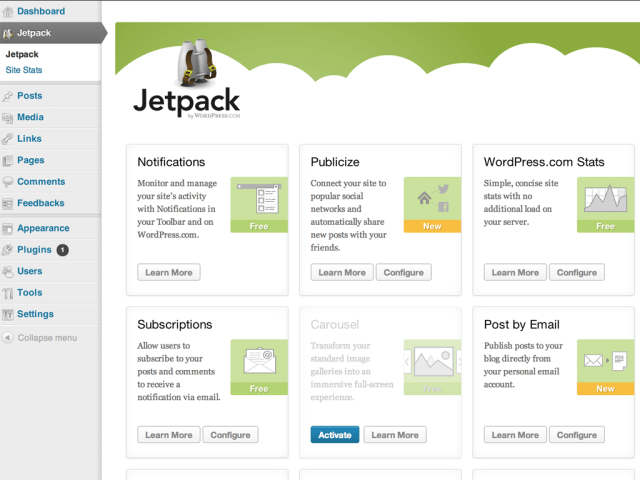Viewport: 640px width, 480px height.
Task: Click Learn More under Post by Email
Action: pos(515,435)
